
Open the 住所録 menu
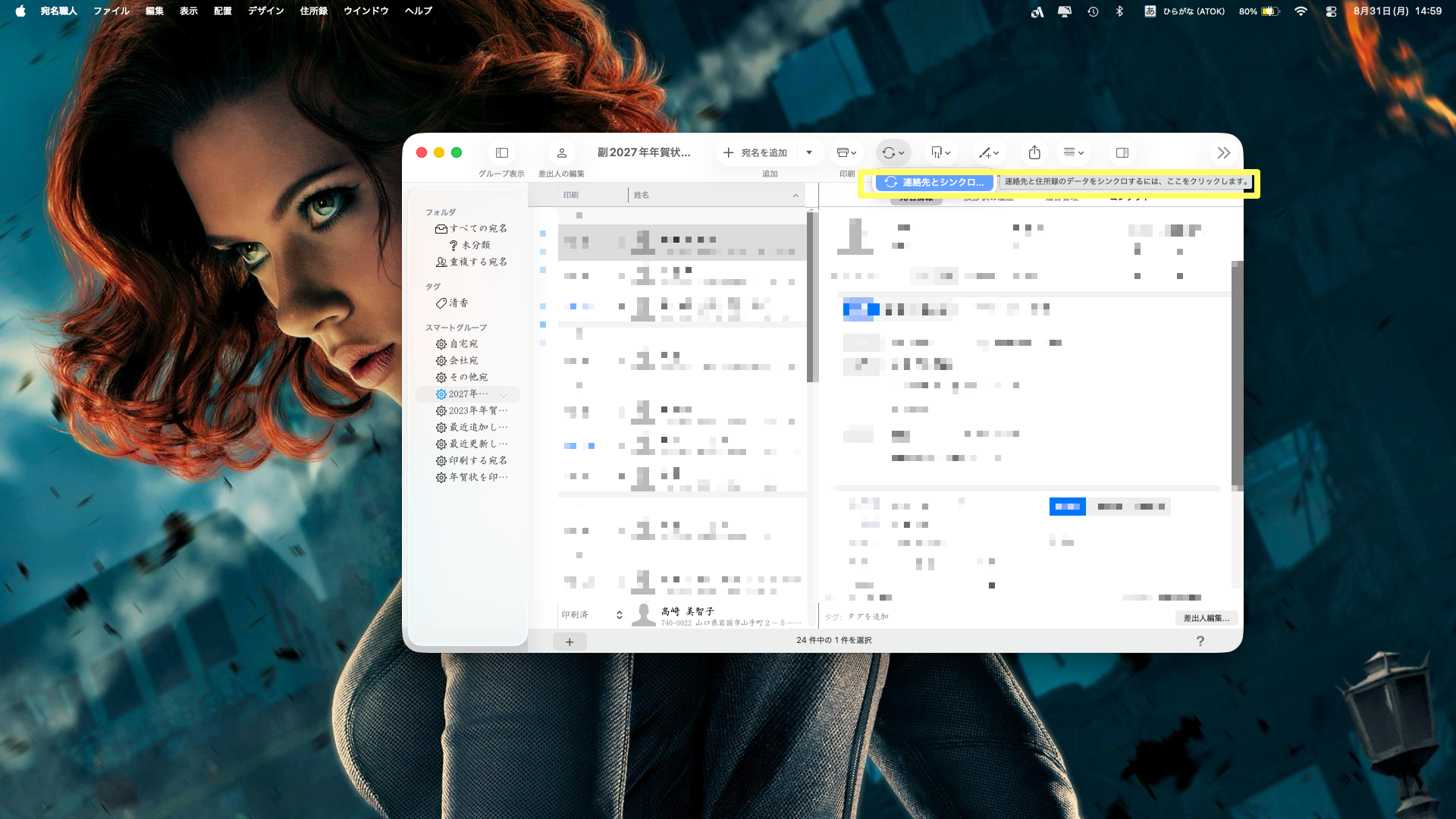[x=313, y=11]
